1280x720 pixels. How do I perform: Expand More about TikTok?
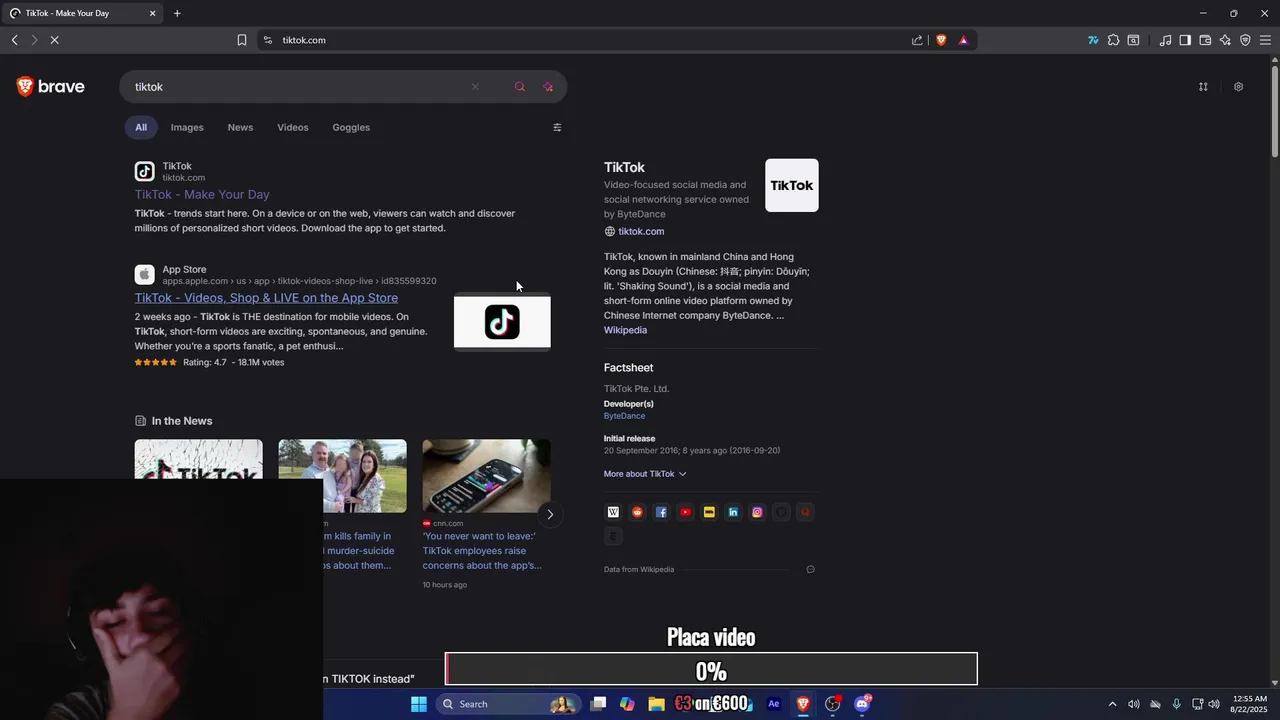pos(645,474)
